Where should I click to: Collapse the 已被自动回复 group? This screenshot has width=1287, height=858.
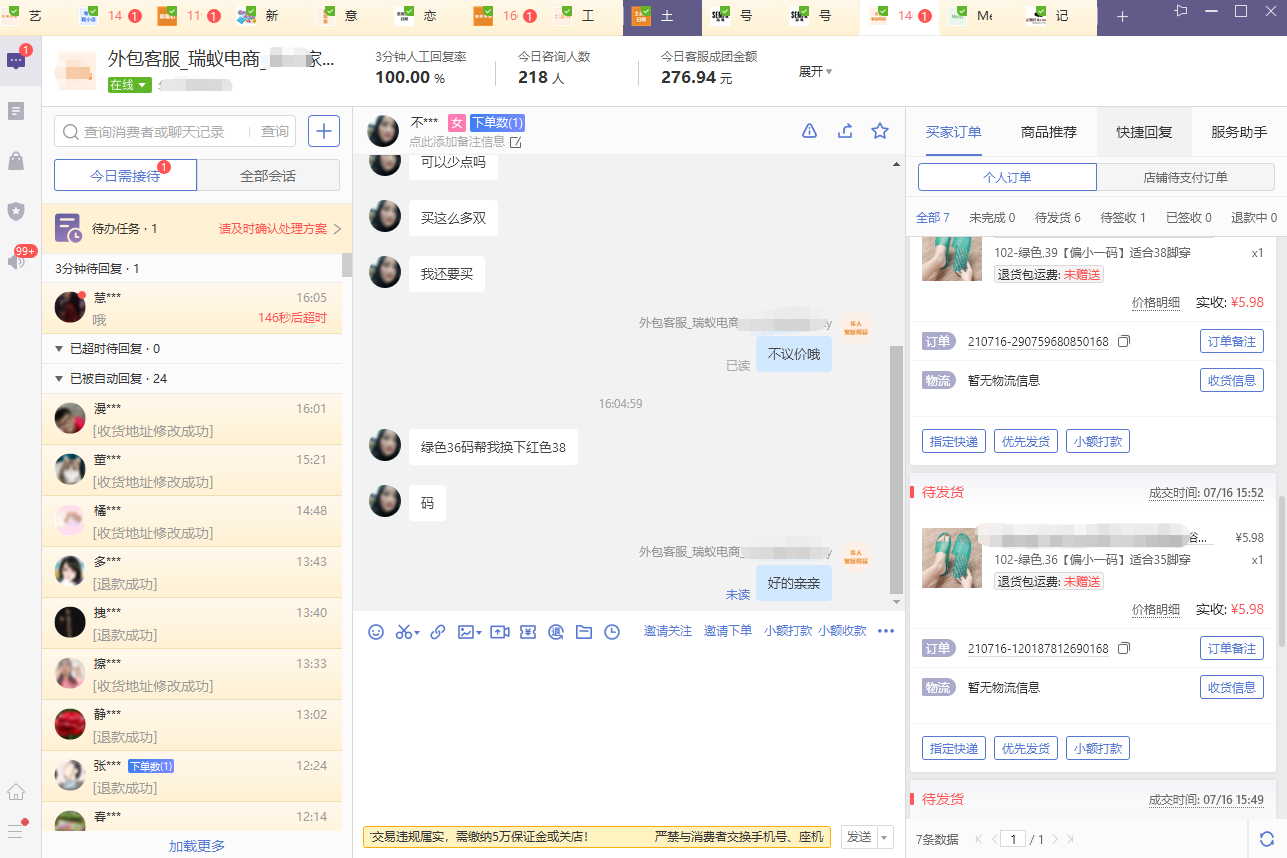(59, 379)
